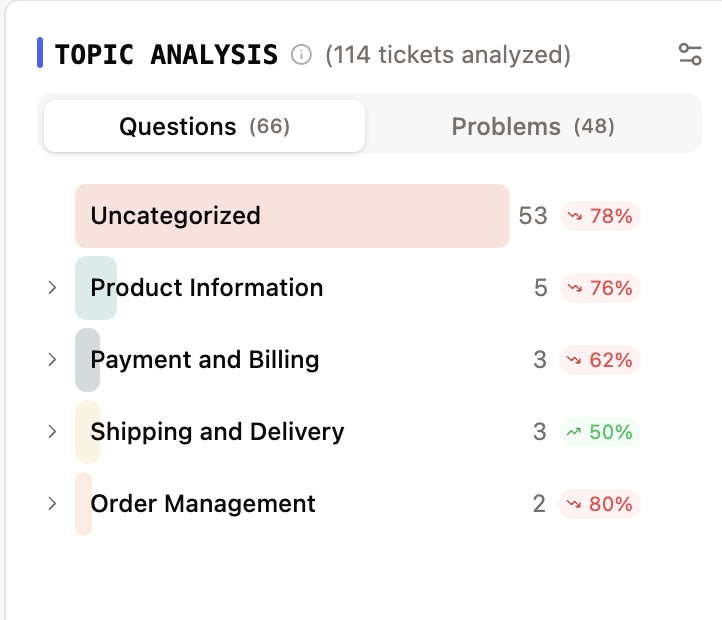Expand the Payment and Billing chevron

pos(52,360)
